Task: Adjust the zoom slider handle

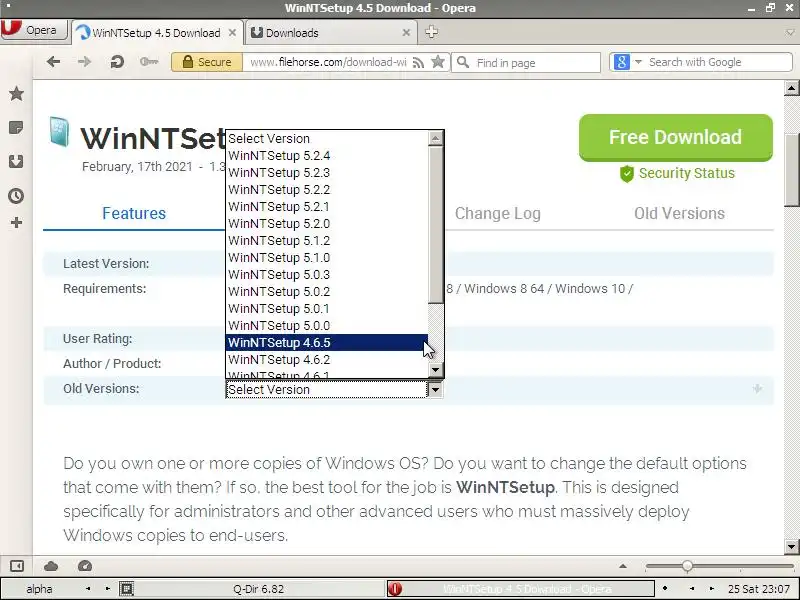Action: point(687,566)
